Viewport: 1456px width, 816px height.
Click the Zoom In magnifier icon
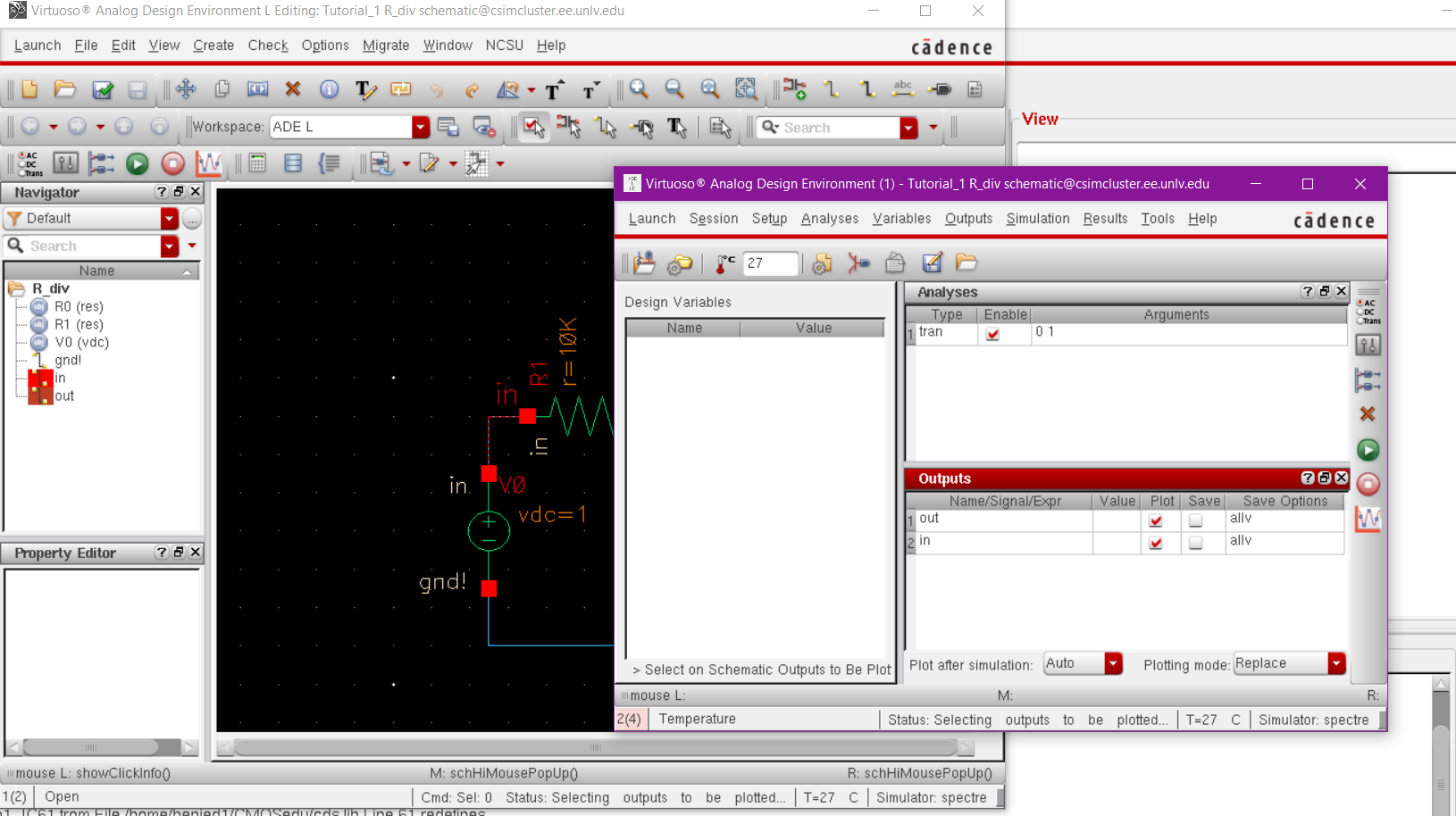click(x=639, y=89)
